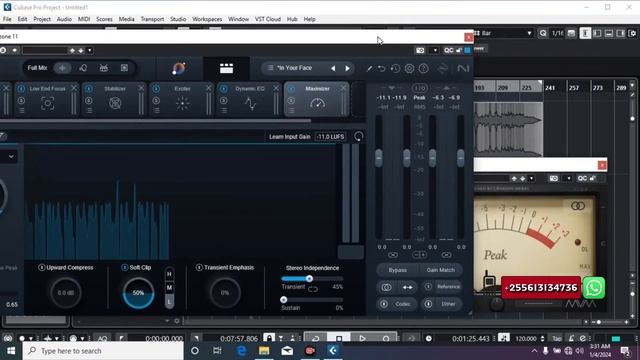This screenshot has height=360, width=640.
Task: Click the Windows search box
Action: (x=103, y=351)
